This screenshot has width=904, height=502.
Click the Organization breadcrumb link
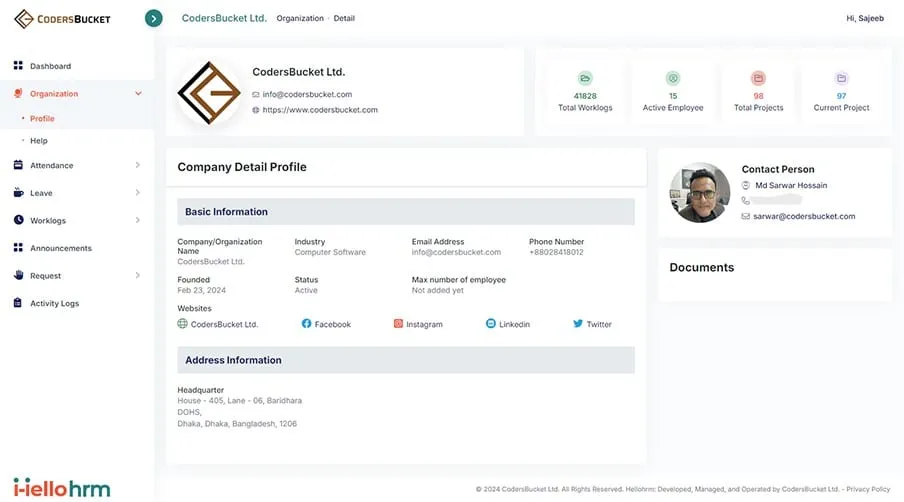click(x=300, y=19)
